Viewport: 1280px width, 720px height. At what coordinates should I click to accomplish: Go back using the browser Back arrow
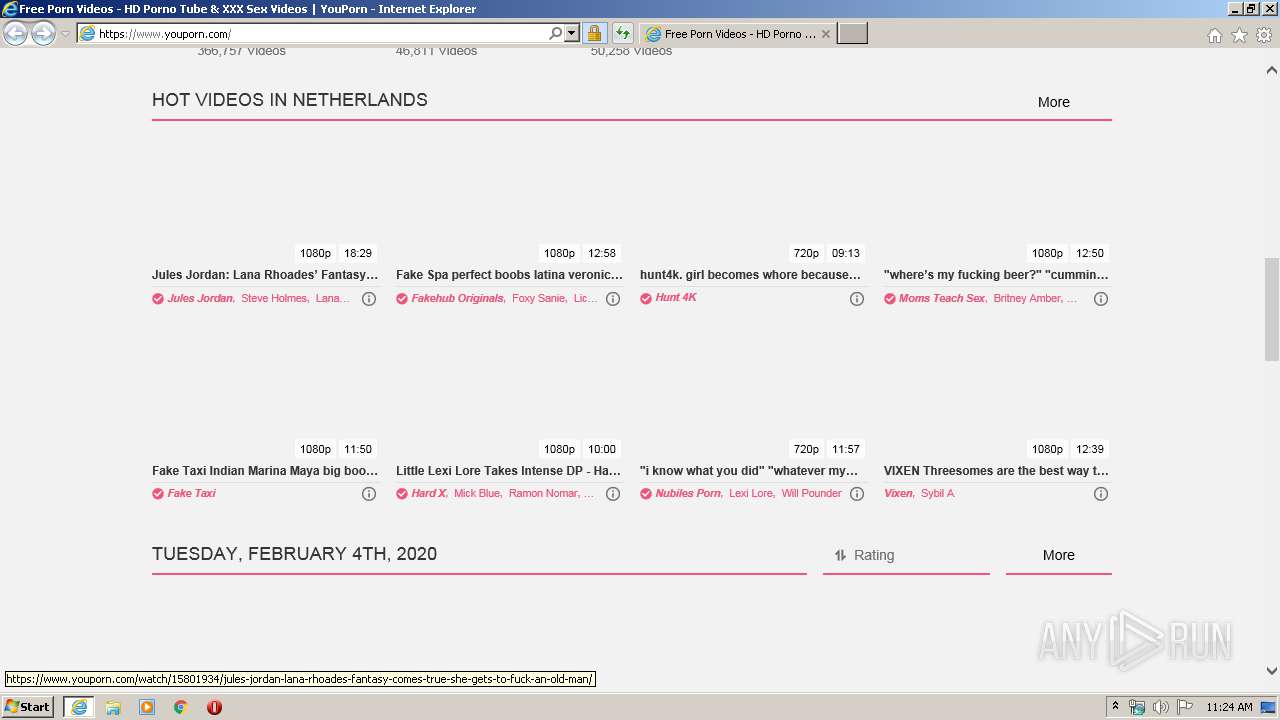16,34
